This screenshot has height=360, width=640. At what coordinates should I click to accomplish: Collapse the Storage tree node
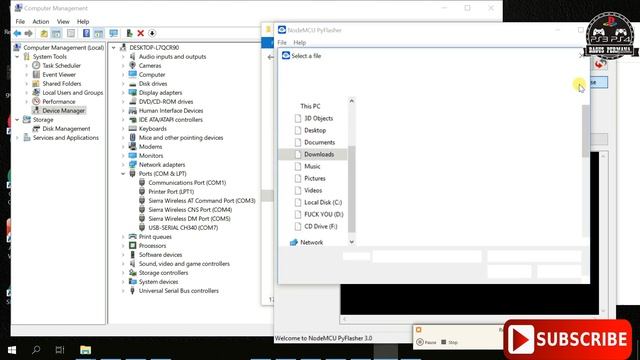tap(17, 120)
